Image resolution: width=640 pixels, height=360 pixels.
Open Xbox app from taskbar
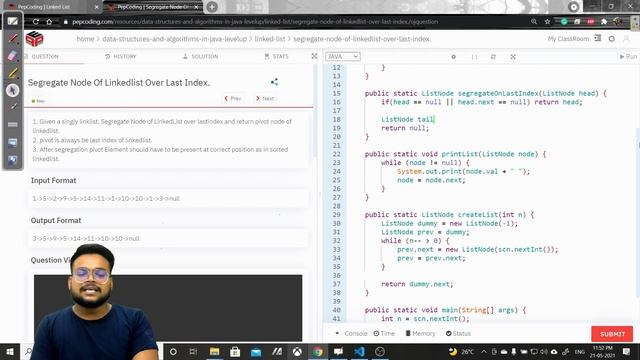[297, 351]
